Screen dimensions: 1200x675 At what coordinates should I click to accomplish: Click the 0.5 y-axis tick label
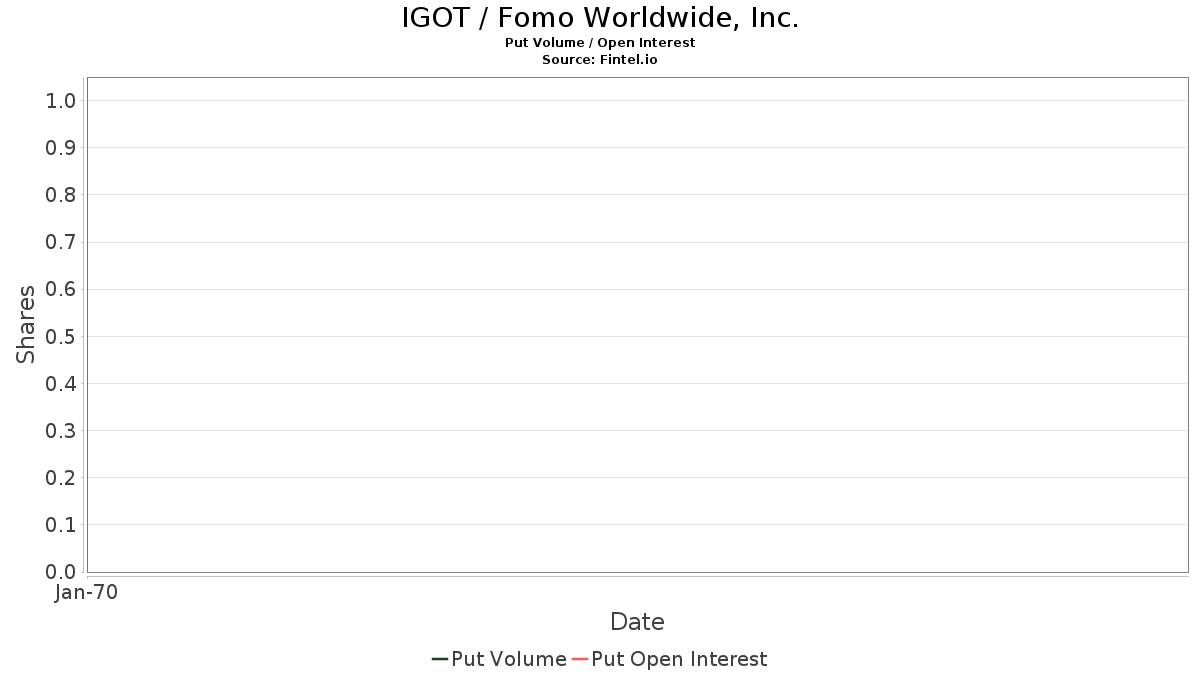click(61, 336)
